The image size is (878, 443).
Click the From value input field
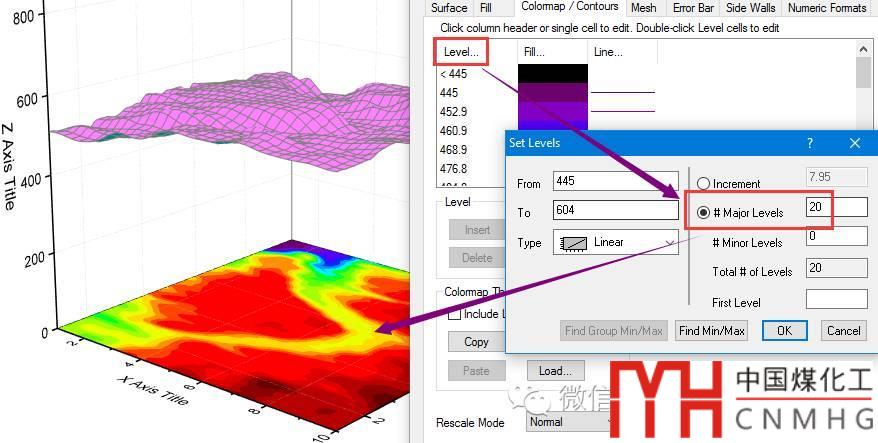click(x=615, y=182)
